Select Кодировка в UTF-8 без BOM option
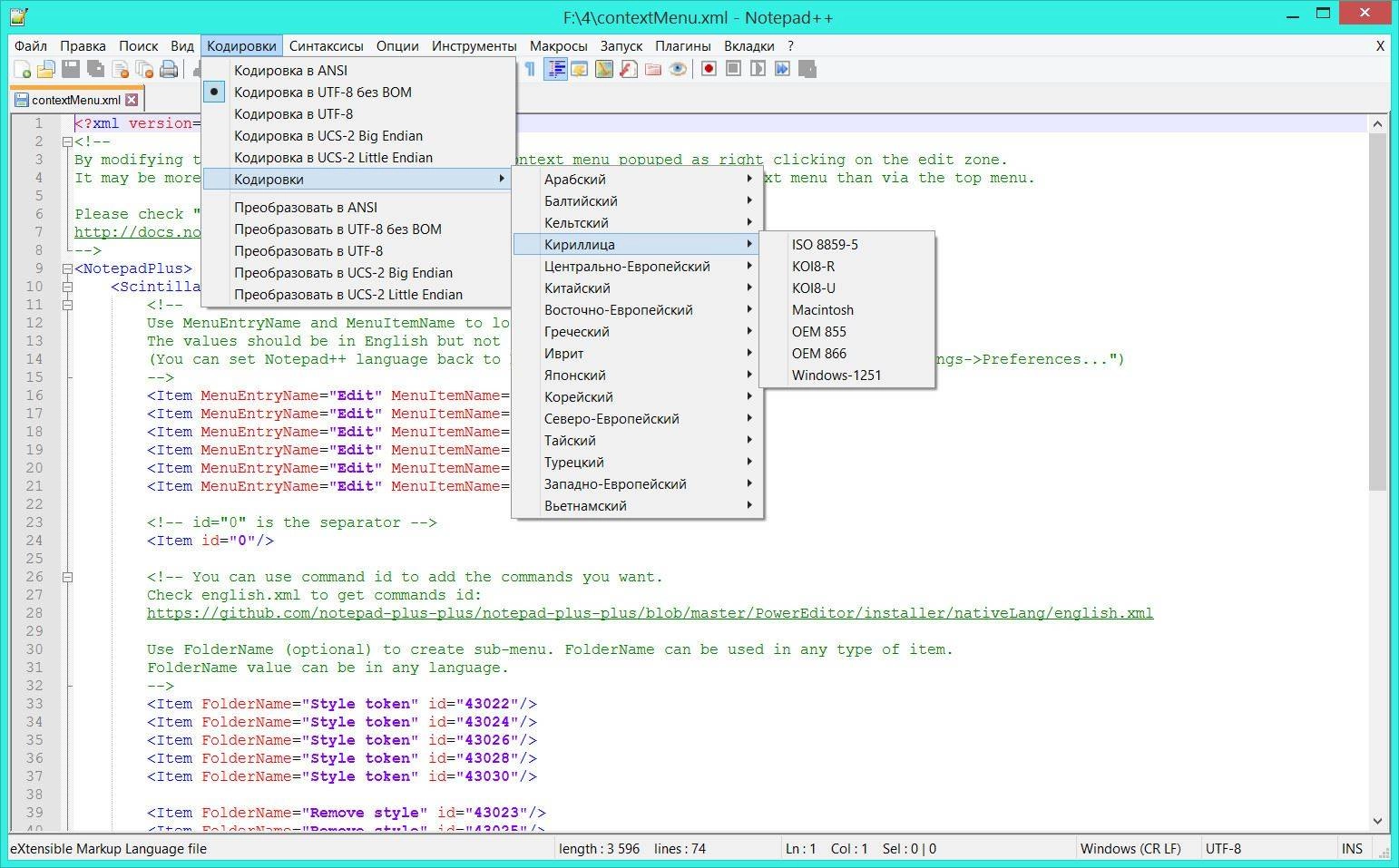1399x868 pixels. pos(357,92)
